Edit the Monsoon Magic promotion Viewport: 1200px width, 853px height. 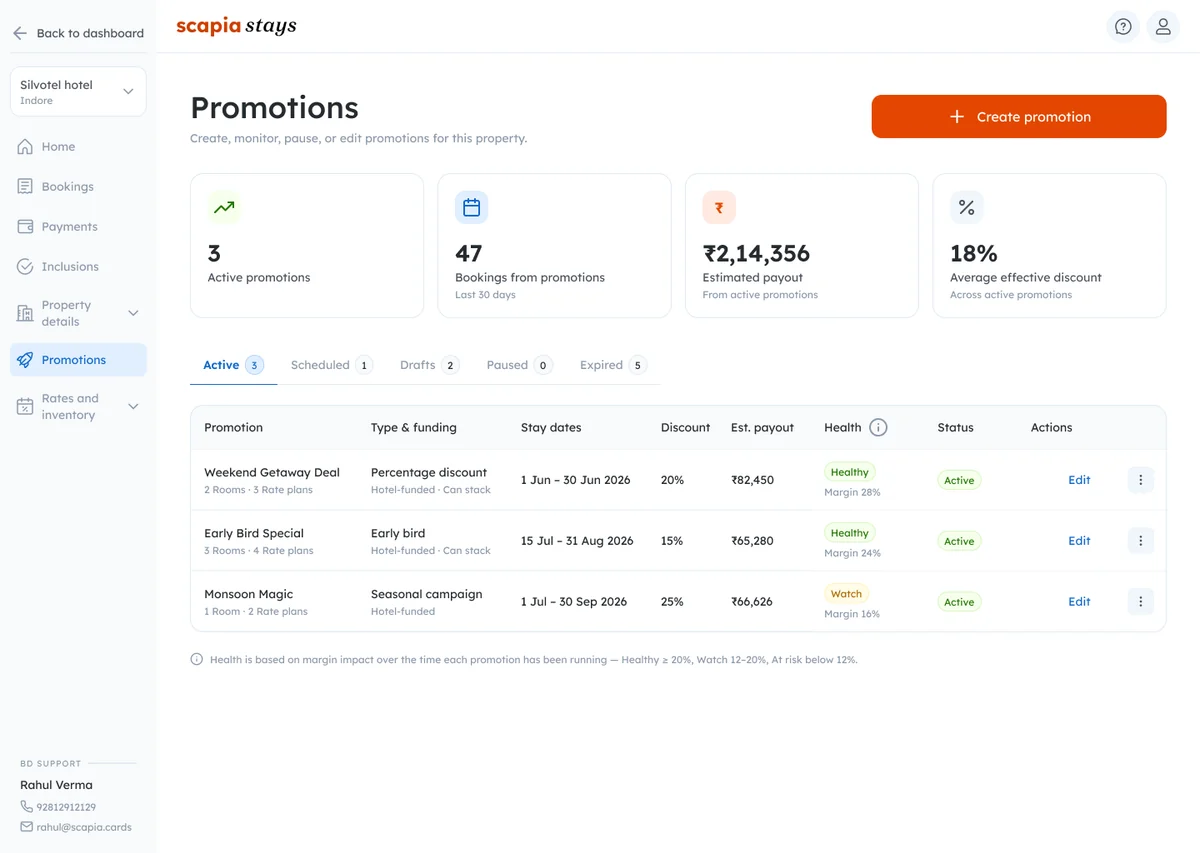pyautogui.click(x=1079, y=602)
